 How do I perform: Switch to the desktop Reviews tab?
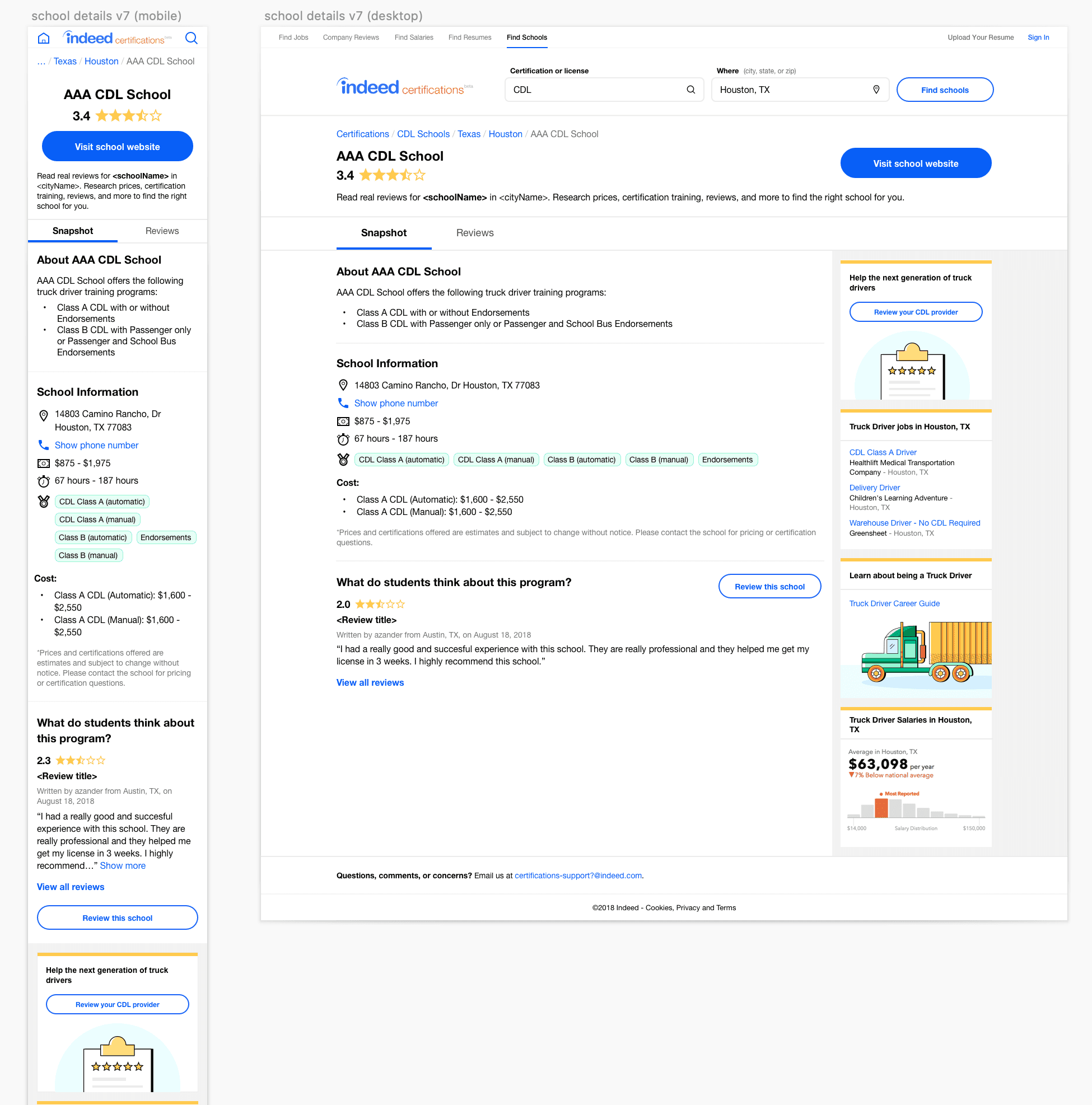pyautogui.click(x=475, y=233)
